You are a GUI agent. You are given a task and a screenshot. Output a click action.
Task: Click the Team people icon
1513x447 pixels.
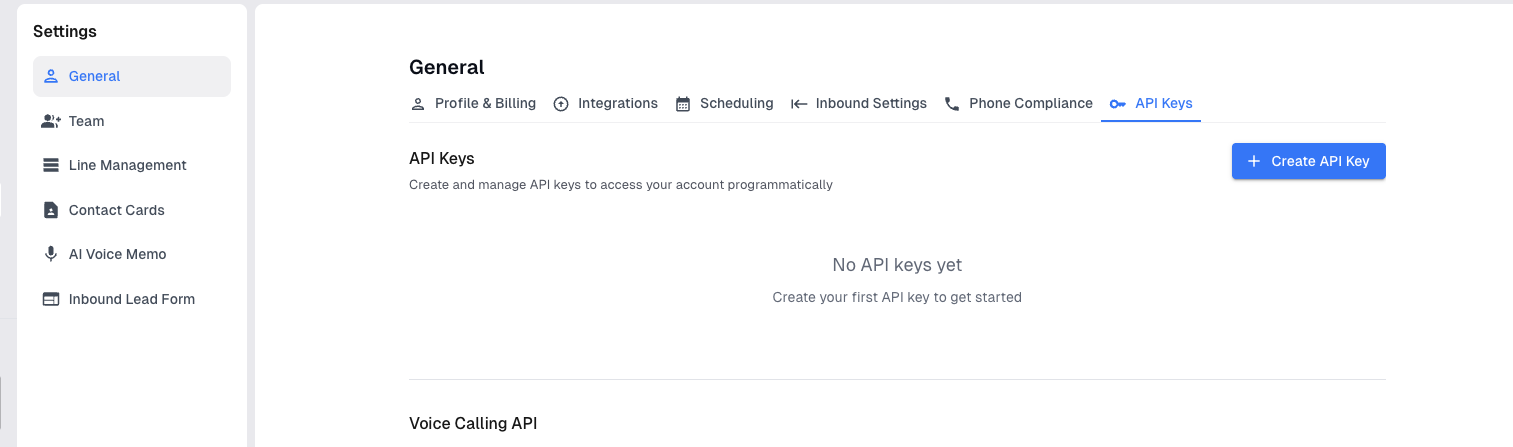click(51, 121)
